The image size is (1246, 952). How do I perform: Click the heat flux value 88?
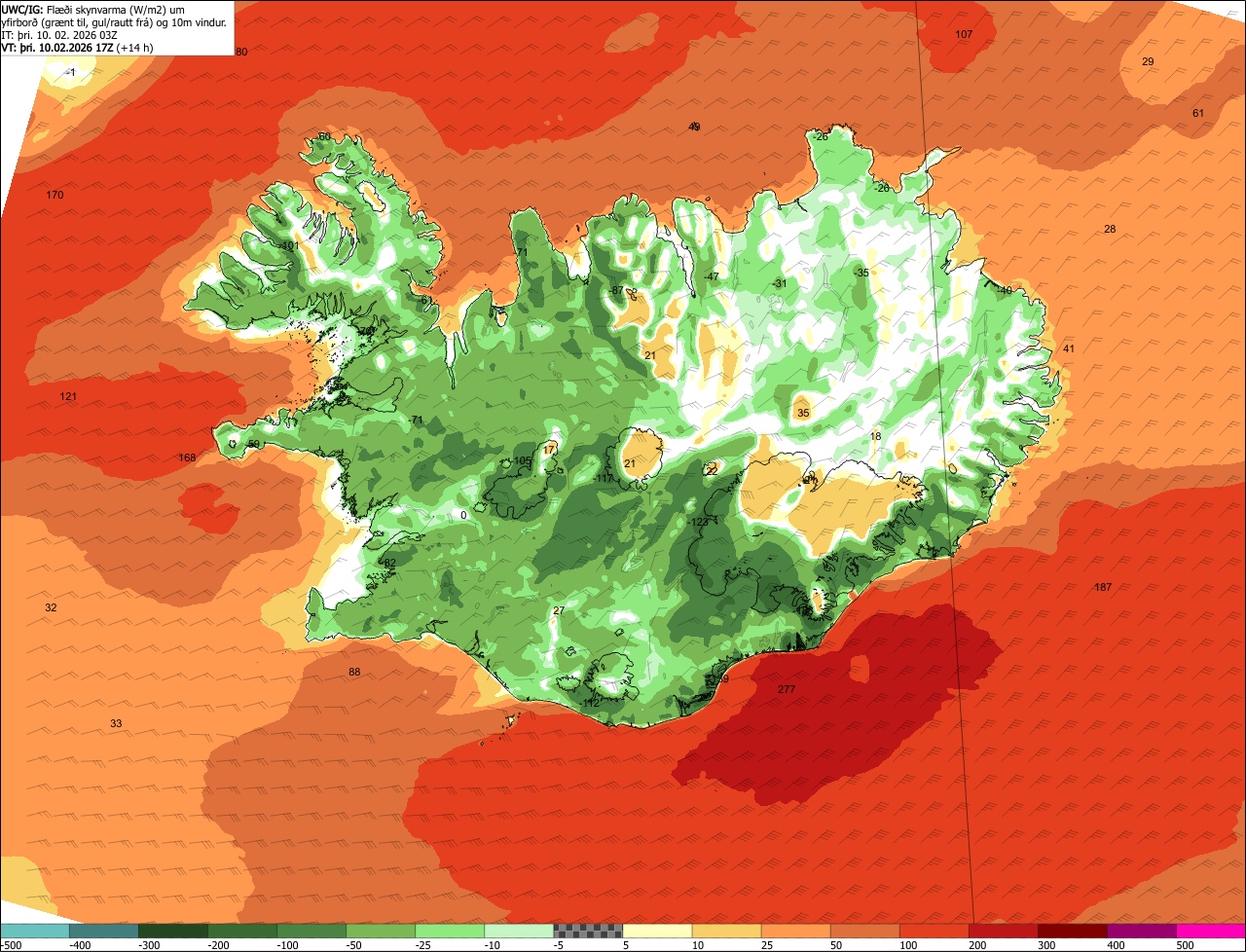click(354, 672)
